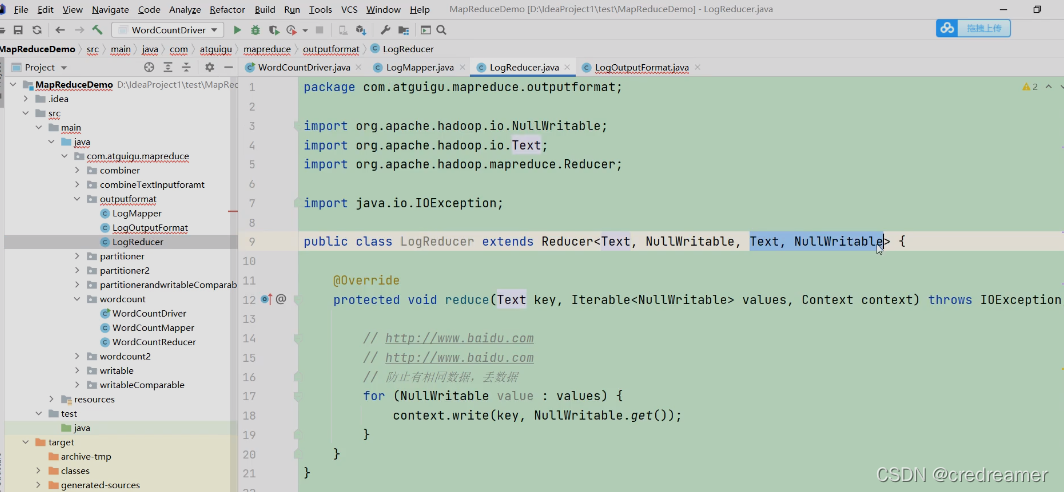Open Project Structure folder icon
This screenshot has width=1064, height=492.
404,30
